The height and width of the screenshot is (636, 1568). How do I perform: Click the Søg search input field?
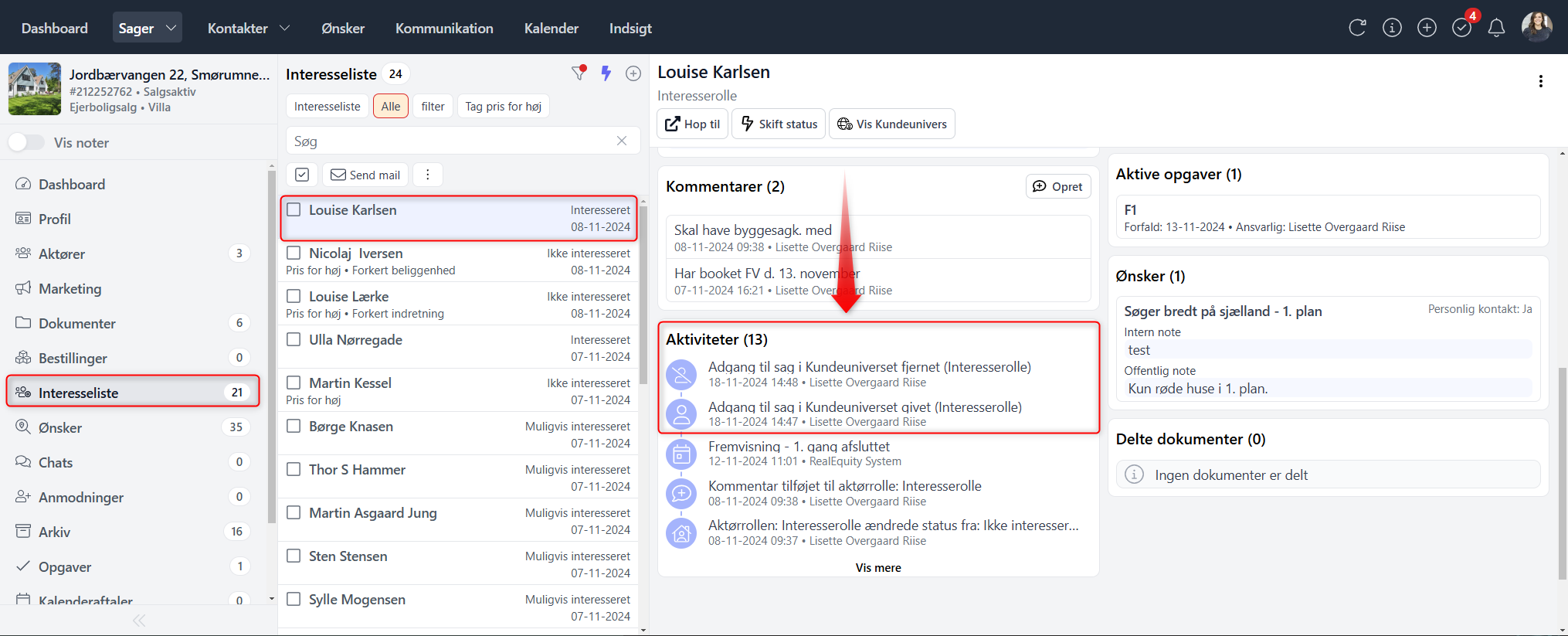point(452,141)
